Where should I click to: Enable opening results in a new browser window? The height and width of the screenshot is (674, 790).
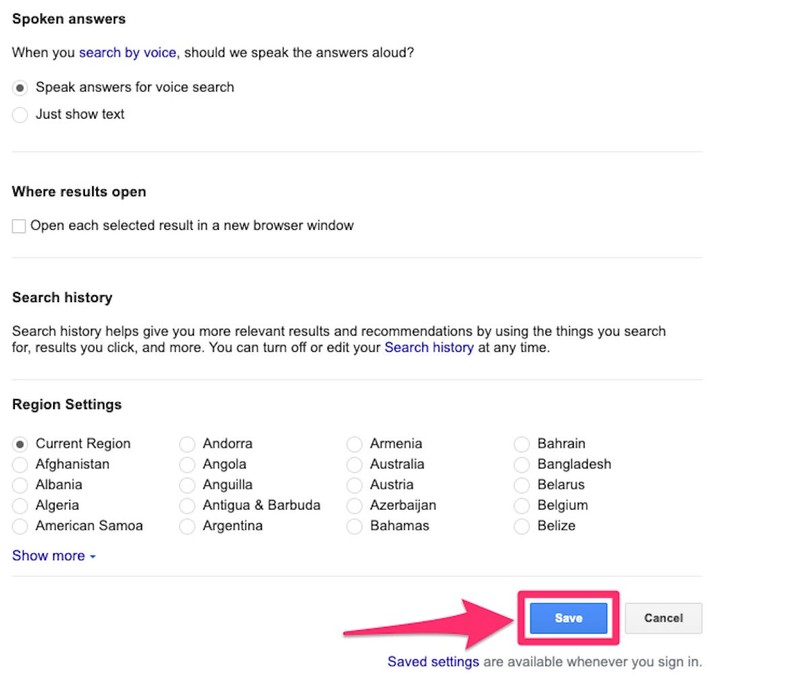[19, 227]
